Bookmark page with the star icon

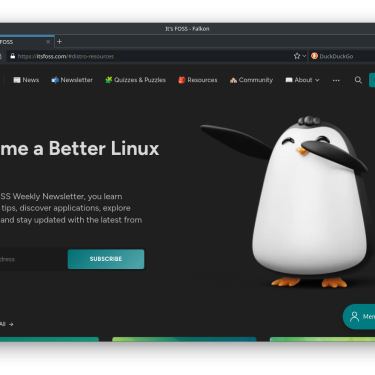click(297, 56)
